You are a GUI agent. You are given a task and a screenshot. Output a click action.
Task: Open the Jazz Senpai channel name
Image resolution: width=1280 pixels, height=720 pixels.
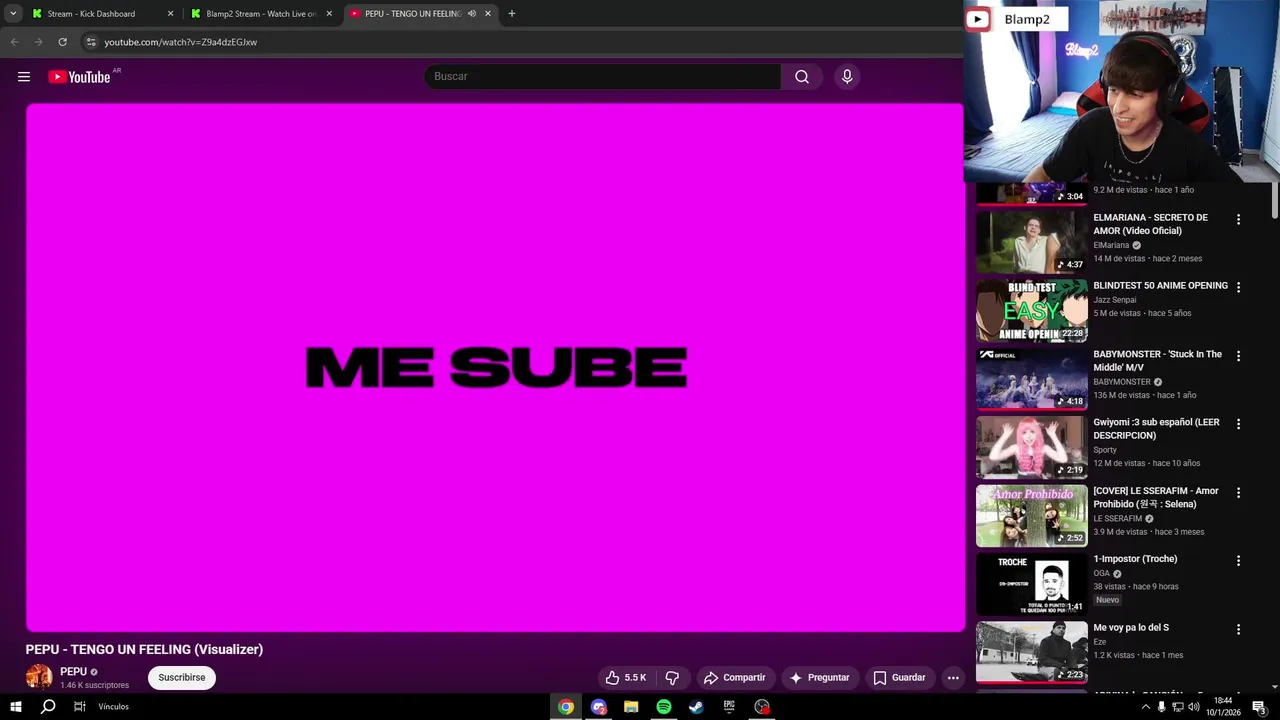[x=1115, y=300]
